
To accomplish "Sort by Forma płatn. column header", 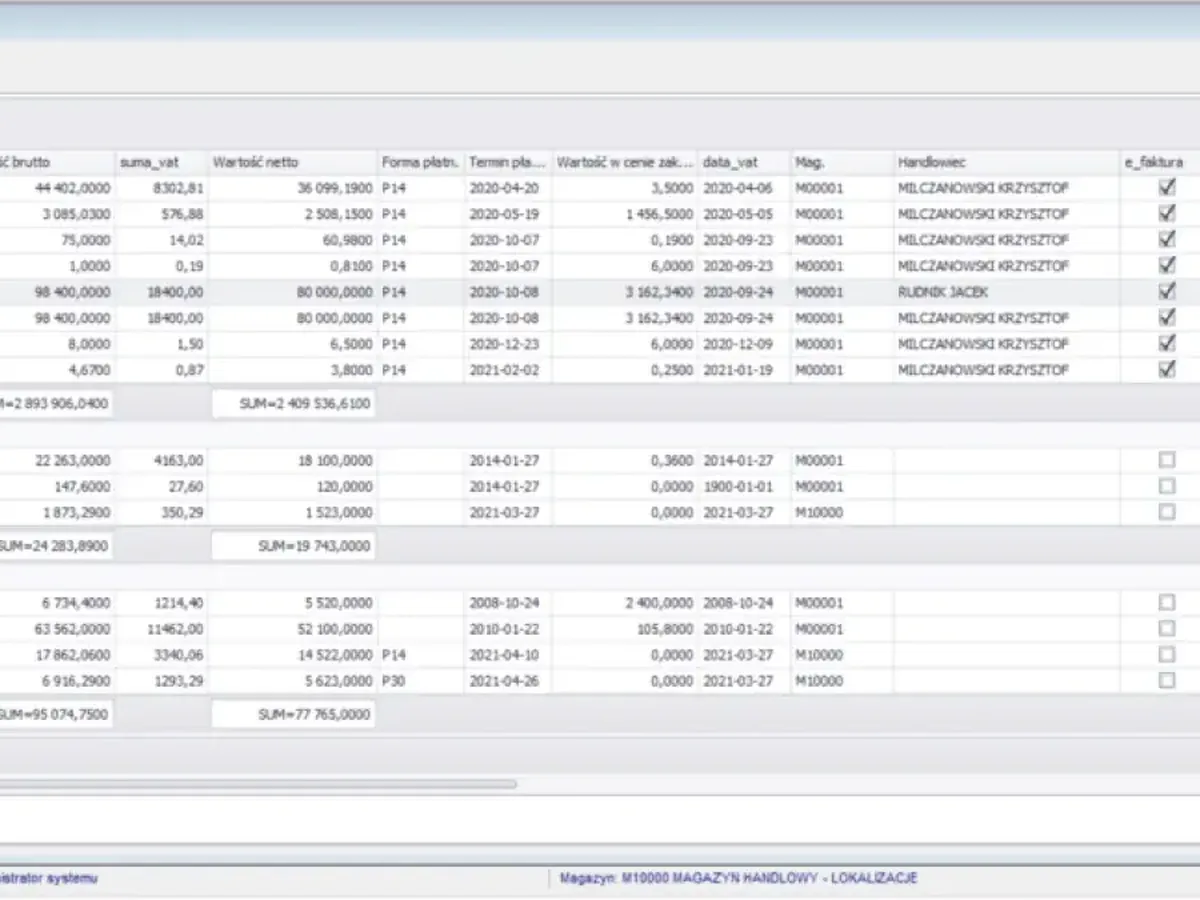I will point(421,162).
